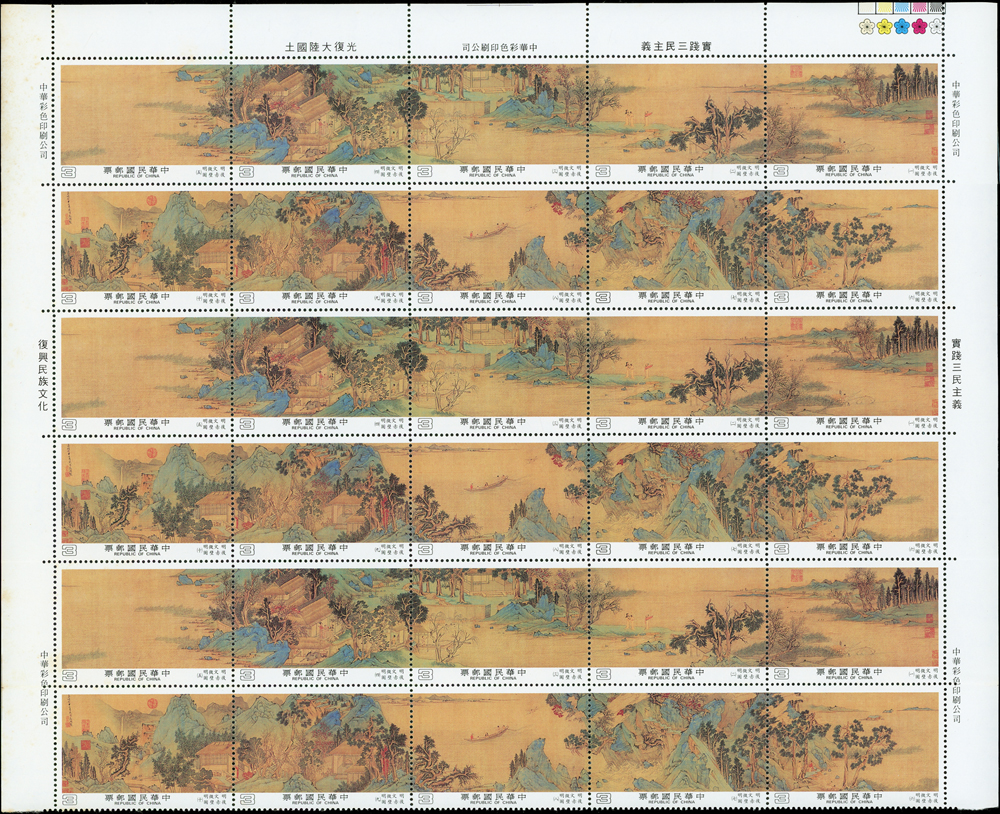The image size is (1000, 814).
Task: Select fourth row stamp with boat on river
Action: 498,498
